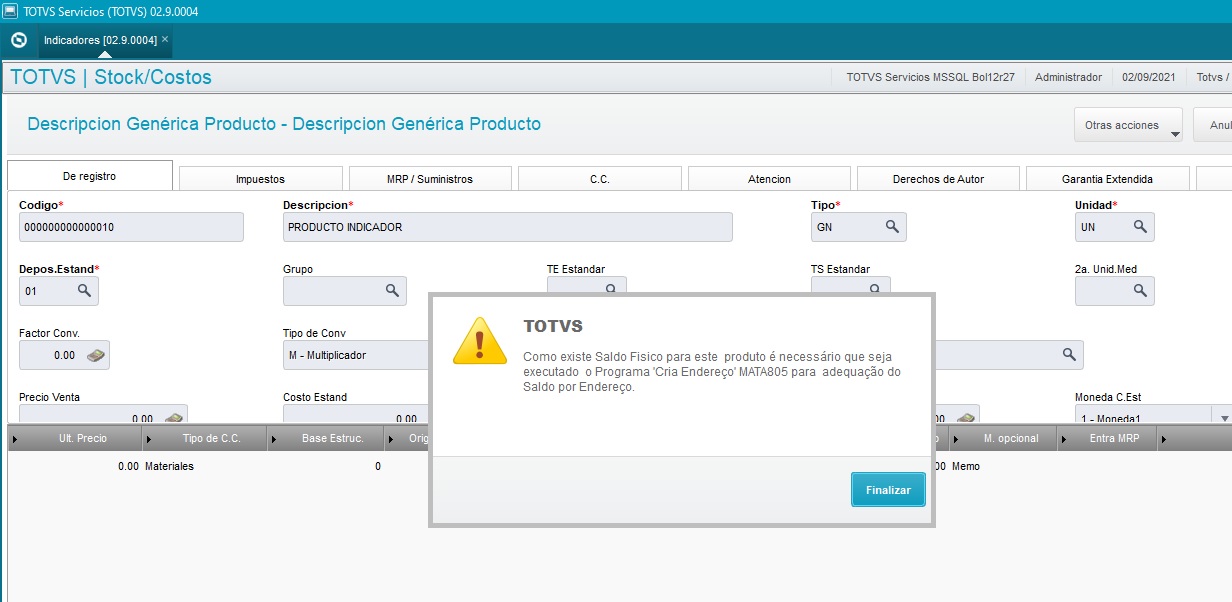Click the magnifier icon in the Grupo field
The image size is (1232, 602).
pos(392,290)
